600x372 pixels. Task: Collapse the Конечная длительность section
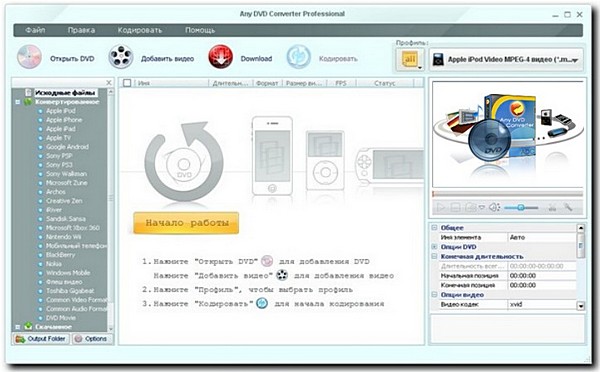(x=434, y=256)
